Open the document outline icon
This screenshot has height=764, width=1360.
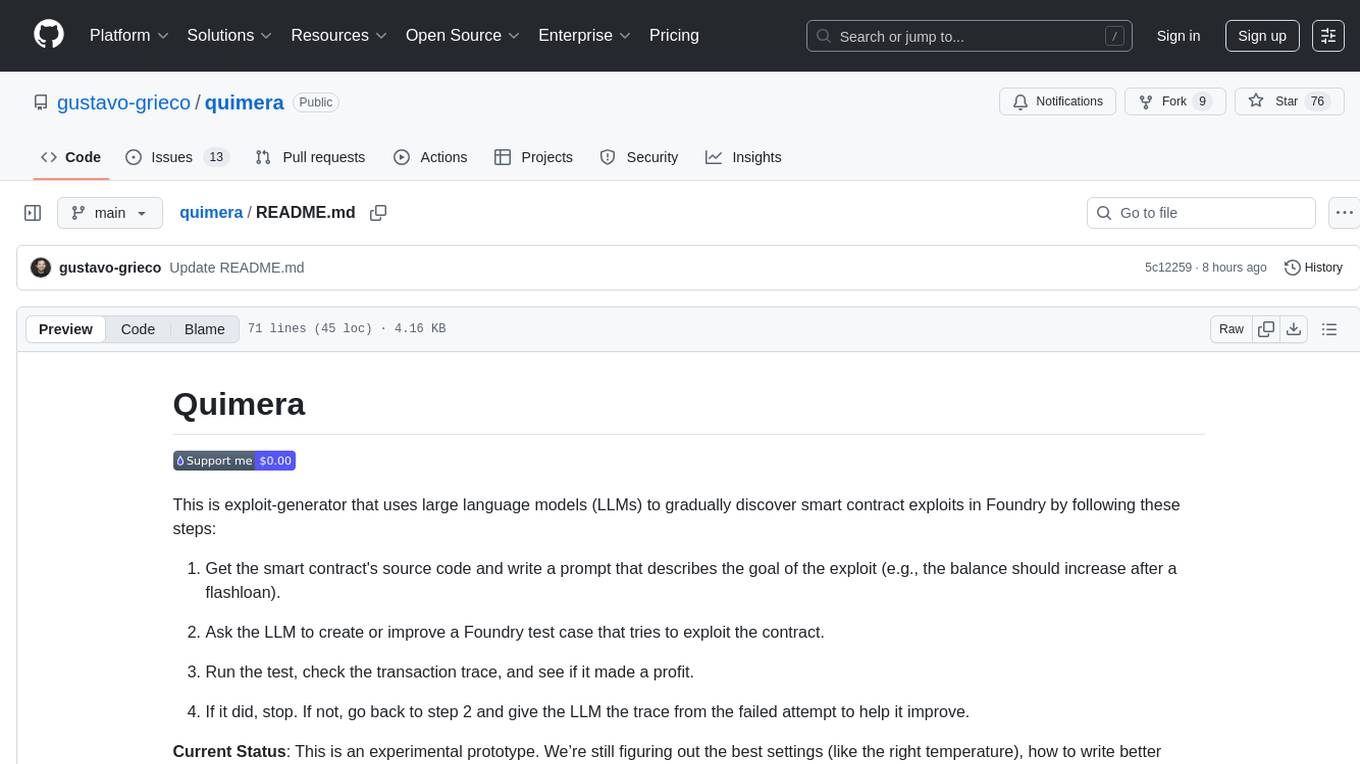click(x=1329, y=329)
